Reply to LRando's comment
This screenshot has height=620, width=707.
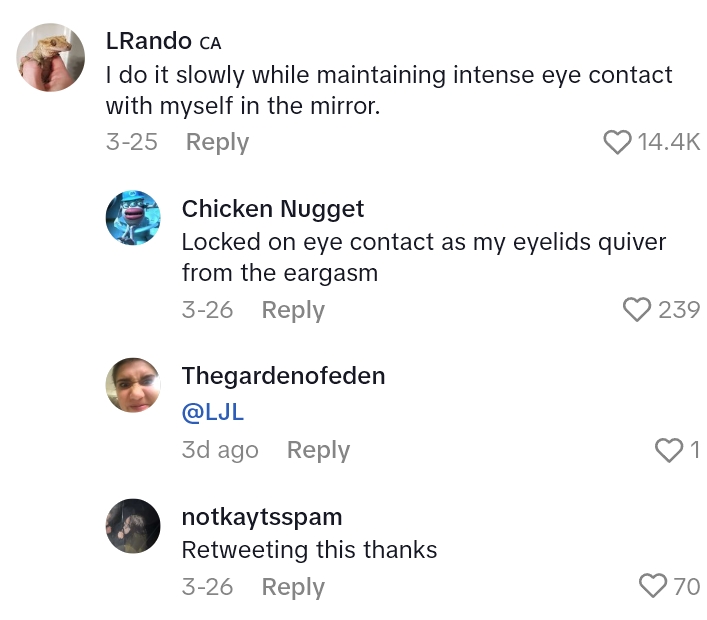pos(217,142)
